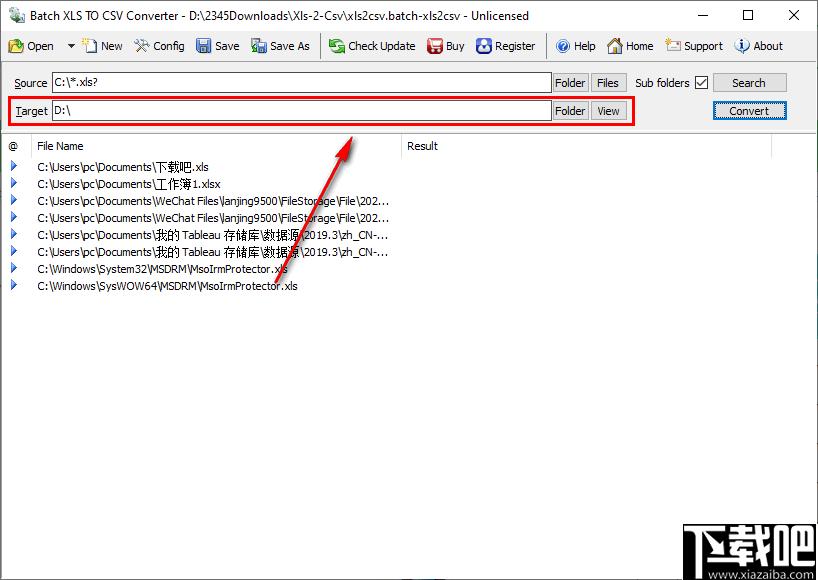The height and width of the screenshot is (580, 818).
Task: Expand the Open dropdown arrow
Action: click(71, 46)
